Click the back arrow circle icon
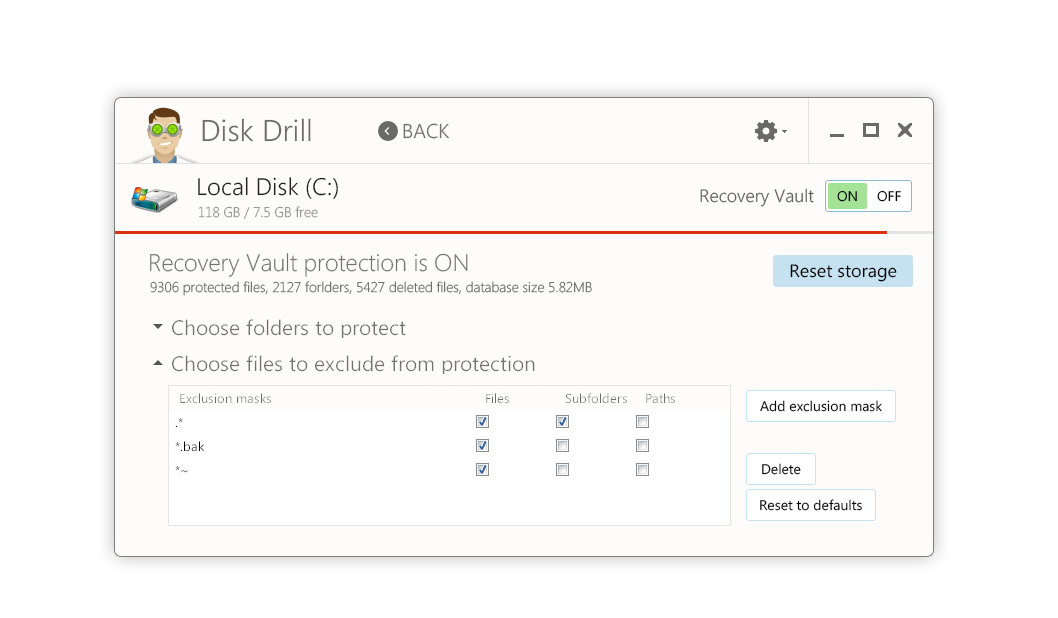The width and height of the screenshot is (1058, 618). tap(388, 131)
